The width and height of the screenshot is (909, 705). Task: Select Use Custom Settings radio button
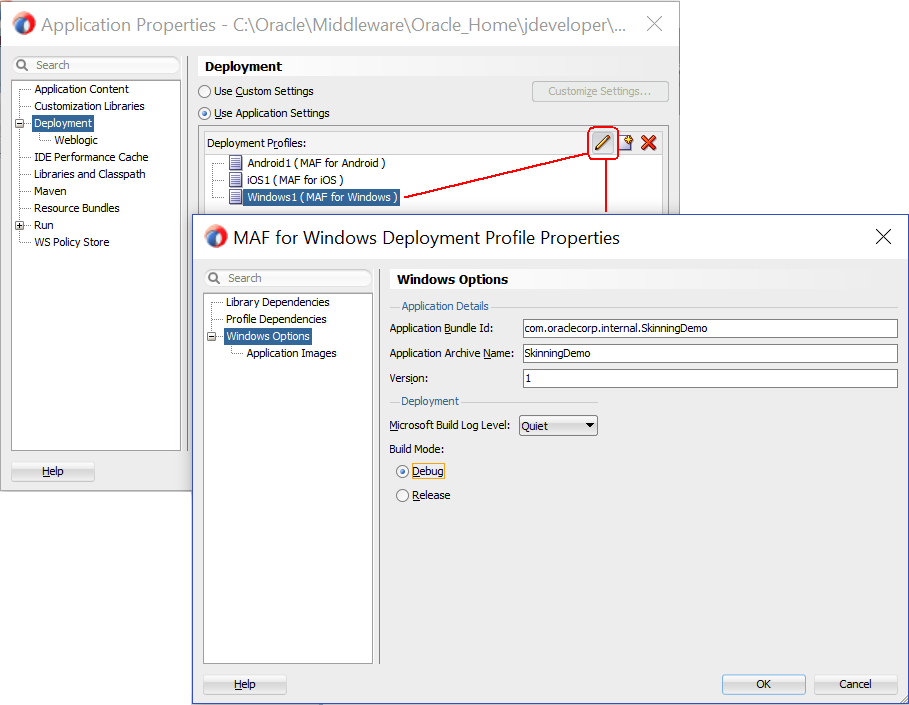[x=205, y=92]
